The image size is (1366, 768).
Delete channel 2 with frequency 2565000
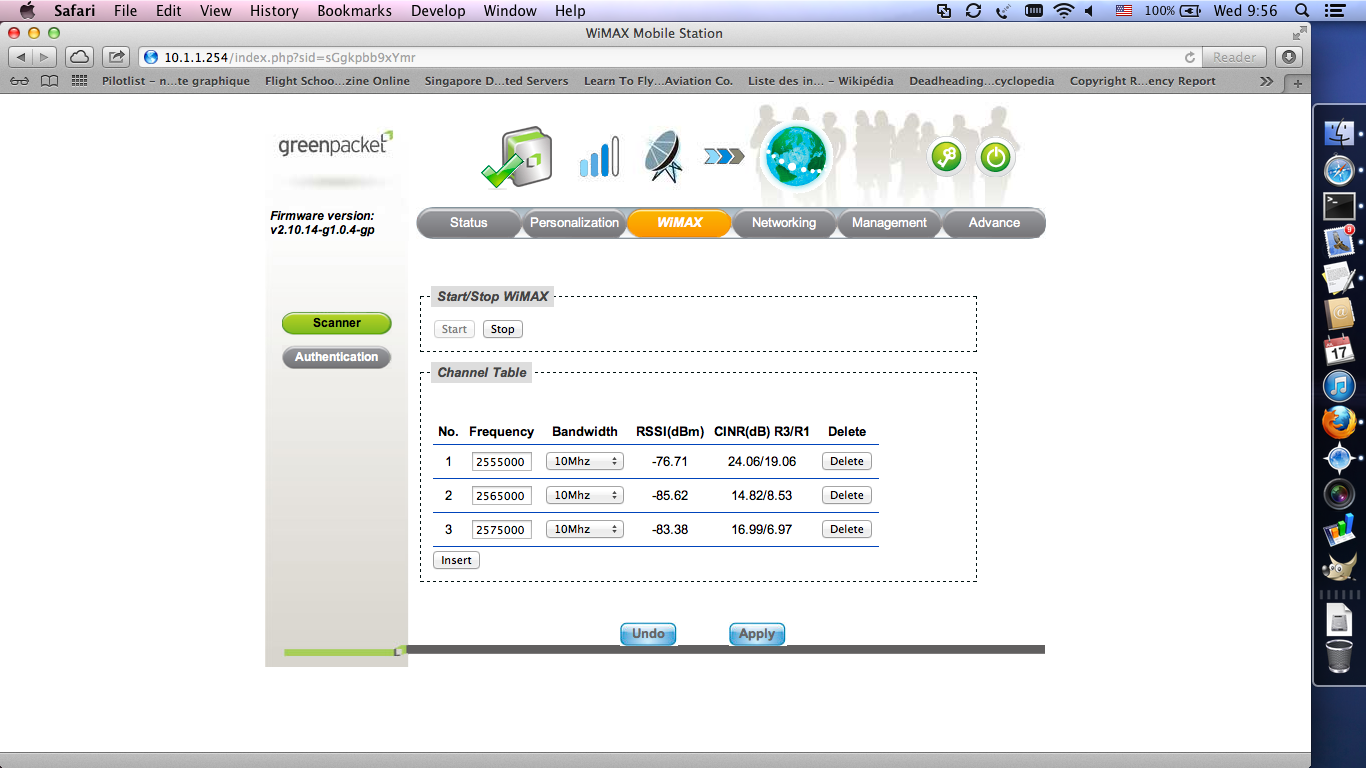pos(847,495)
